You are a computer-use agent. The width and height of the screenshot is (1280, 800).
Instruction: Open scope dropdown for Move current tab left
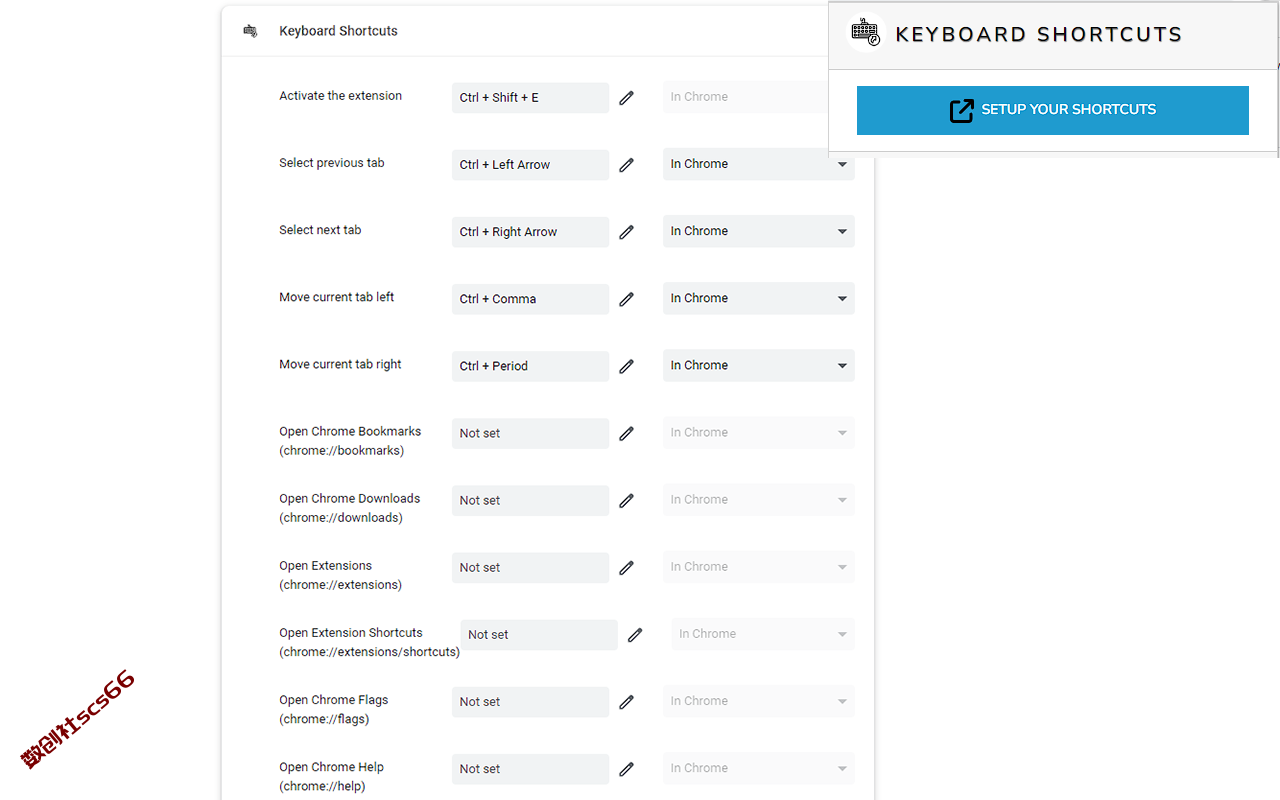click(758, 298)
